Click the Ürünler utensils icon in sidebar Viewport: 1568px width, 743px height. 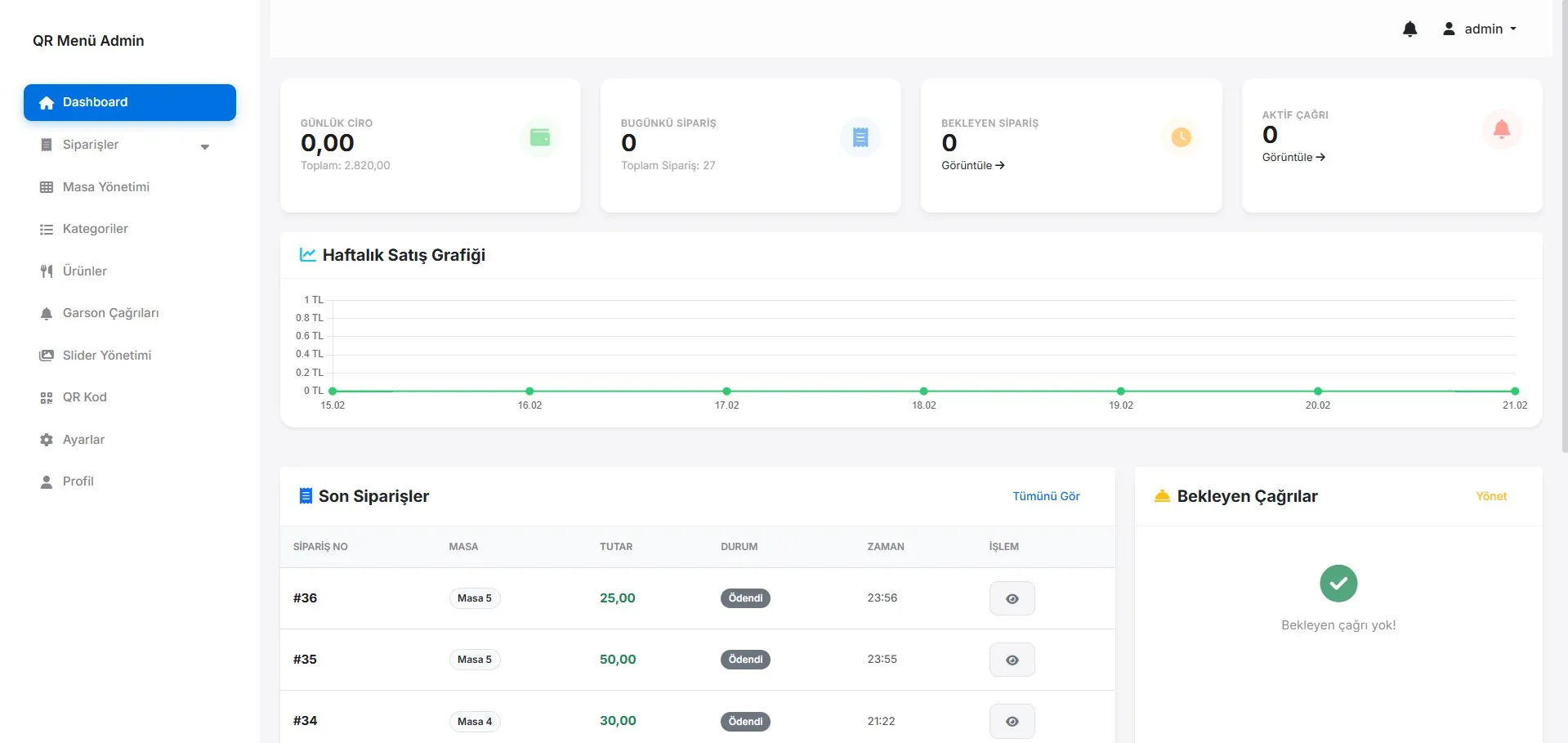(x=47, y=271)
